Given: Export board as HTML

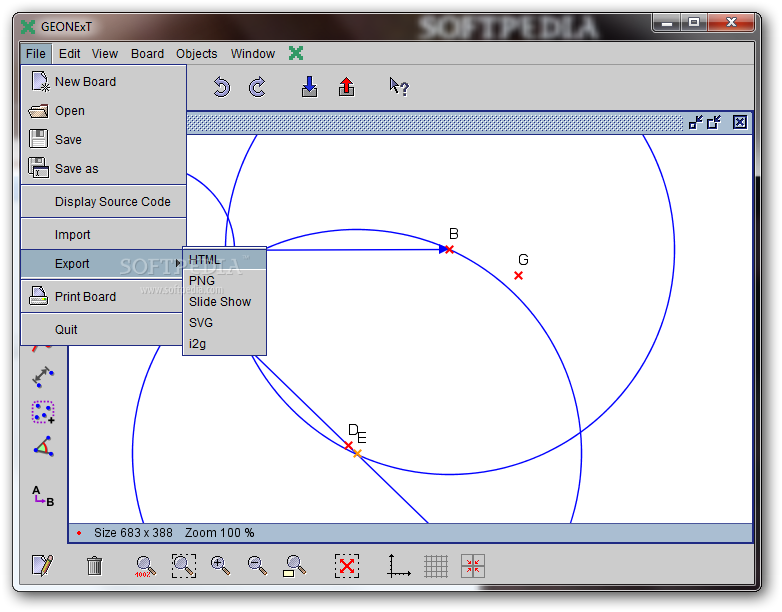Looking at the screenshot, I should pos(224,260).
